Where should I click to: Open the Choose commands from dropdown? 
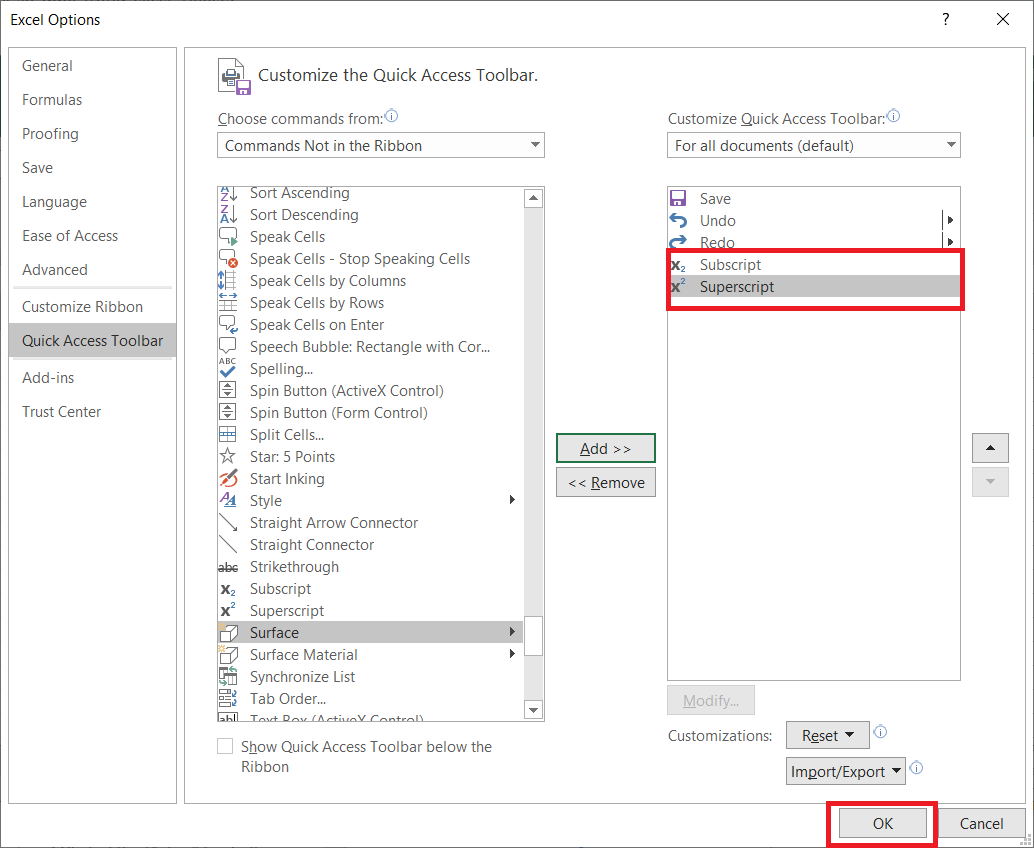coord(380,145)
